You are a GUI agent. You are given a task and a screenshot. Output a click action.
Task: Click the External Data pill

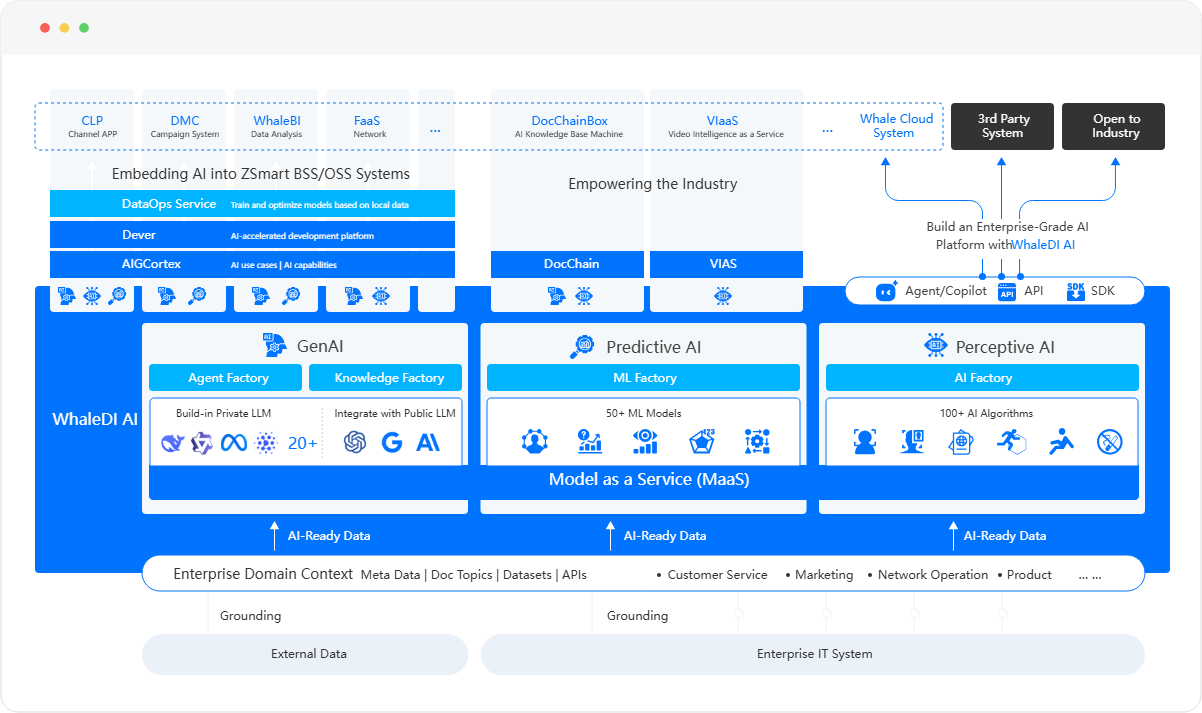tap(305, 654)
